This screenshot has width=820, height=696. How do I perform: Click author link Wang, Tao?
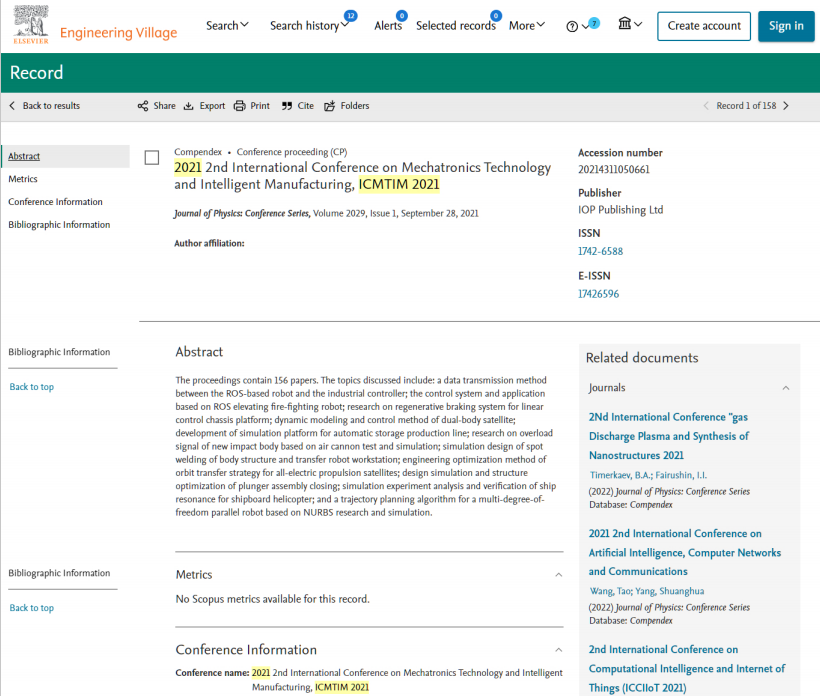pyautogui.click(x=611, y=591)
